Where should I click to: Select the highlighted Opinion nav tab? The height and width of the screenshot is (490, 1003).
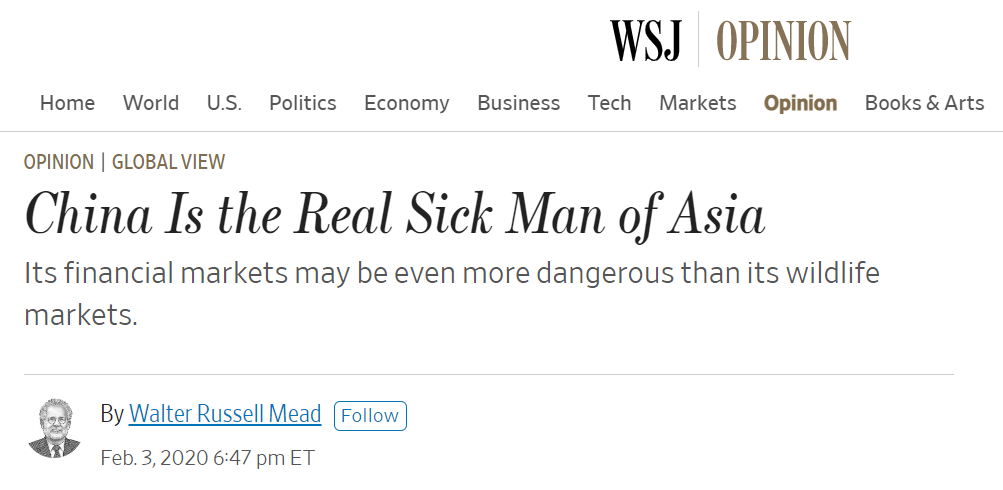pyautogui.click(x=800, y=103)
